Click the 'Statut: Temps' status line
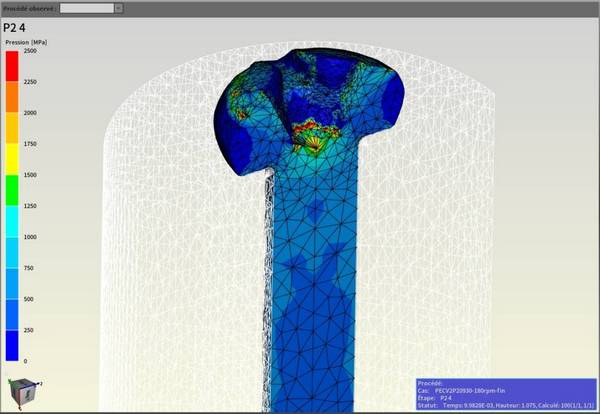Screen dimensions: 600x414 [506, 405]
